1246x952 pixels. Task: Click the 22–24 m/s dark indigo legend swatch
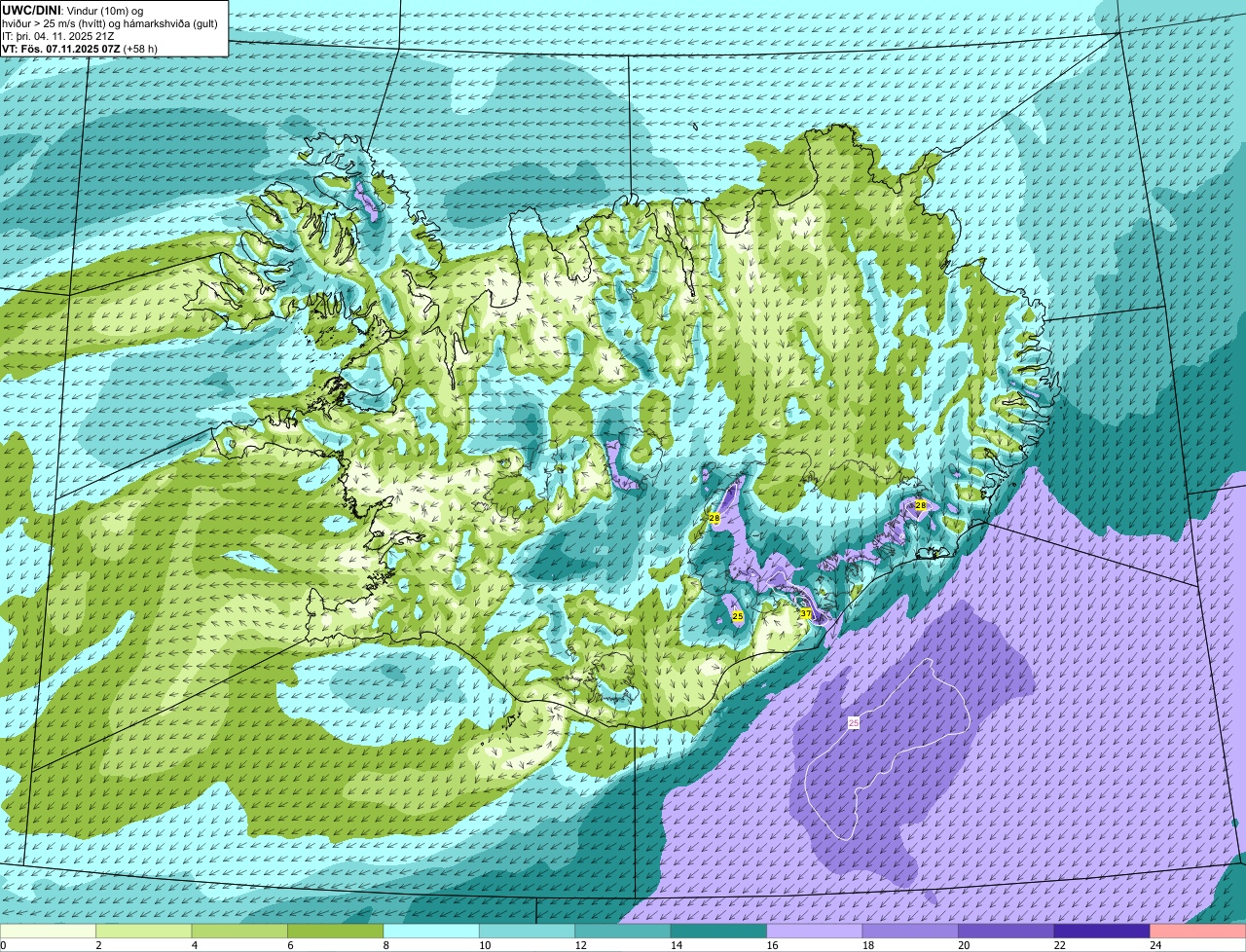click(1102, 931)
